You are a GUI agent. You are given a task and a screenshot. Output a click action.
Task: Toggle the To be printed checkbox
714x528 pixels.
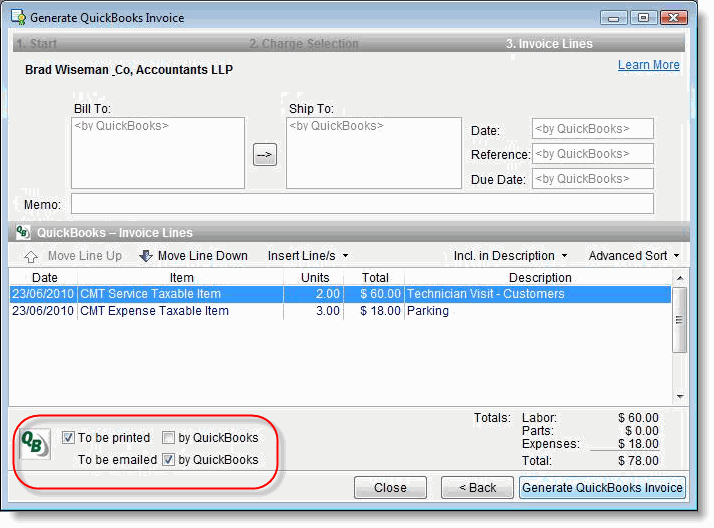(68, 438)
